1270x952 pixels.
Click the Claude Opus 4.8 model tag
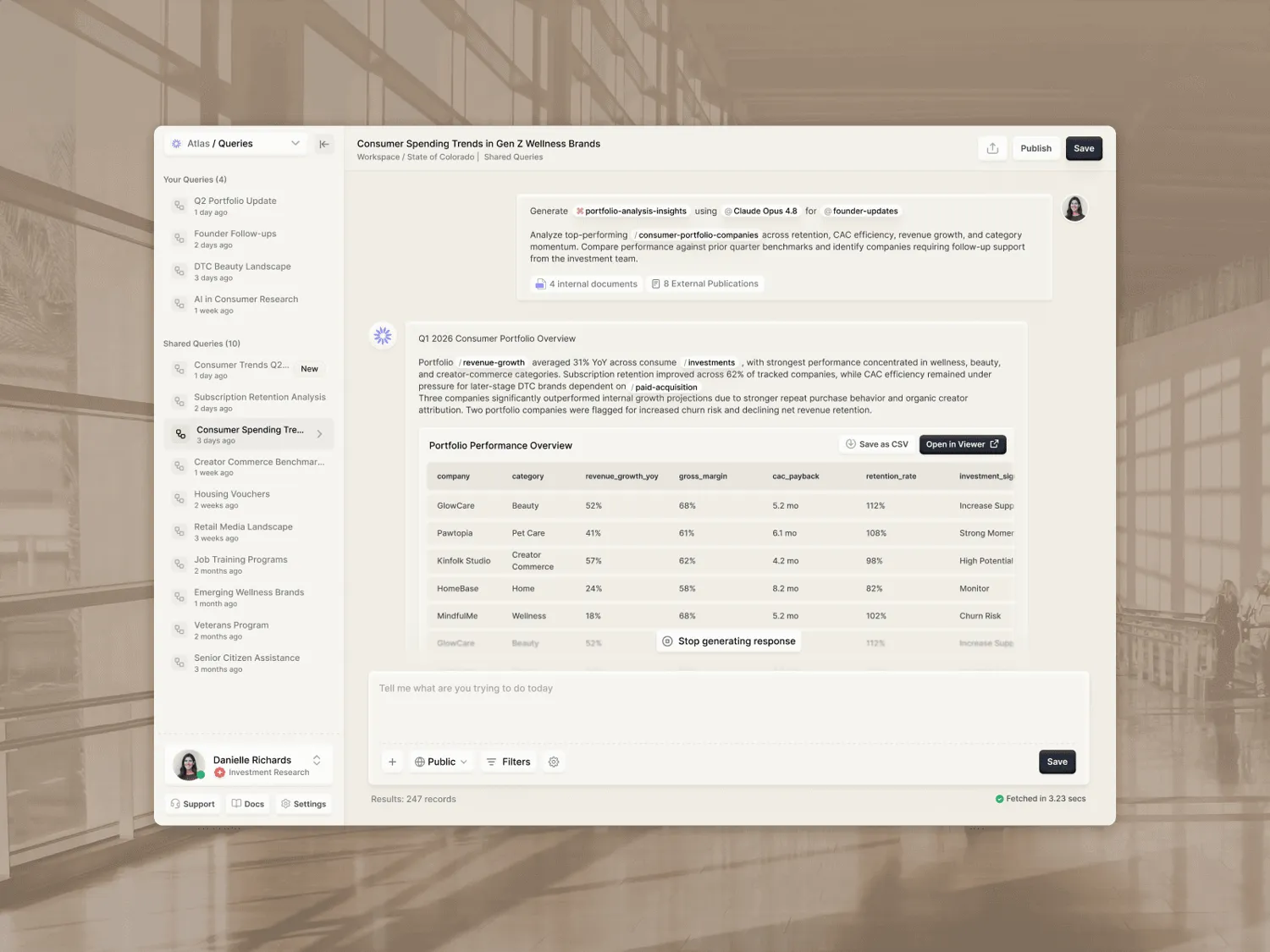pyautogui.click(x=760, y=212)
